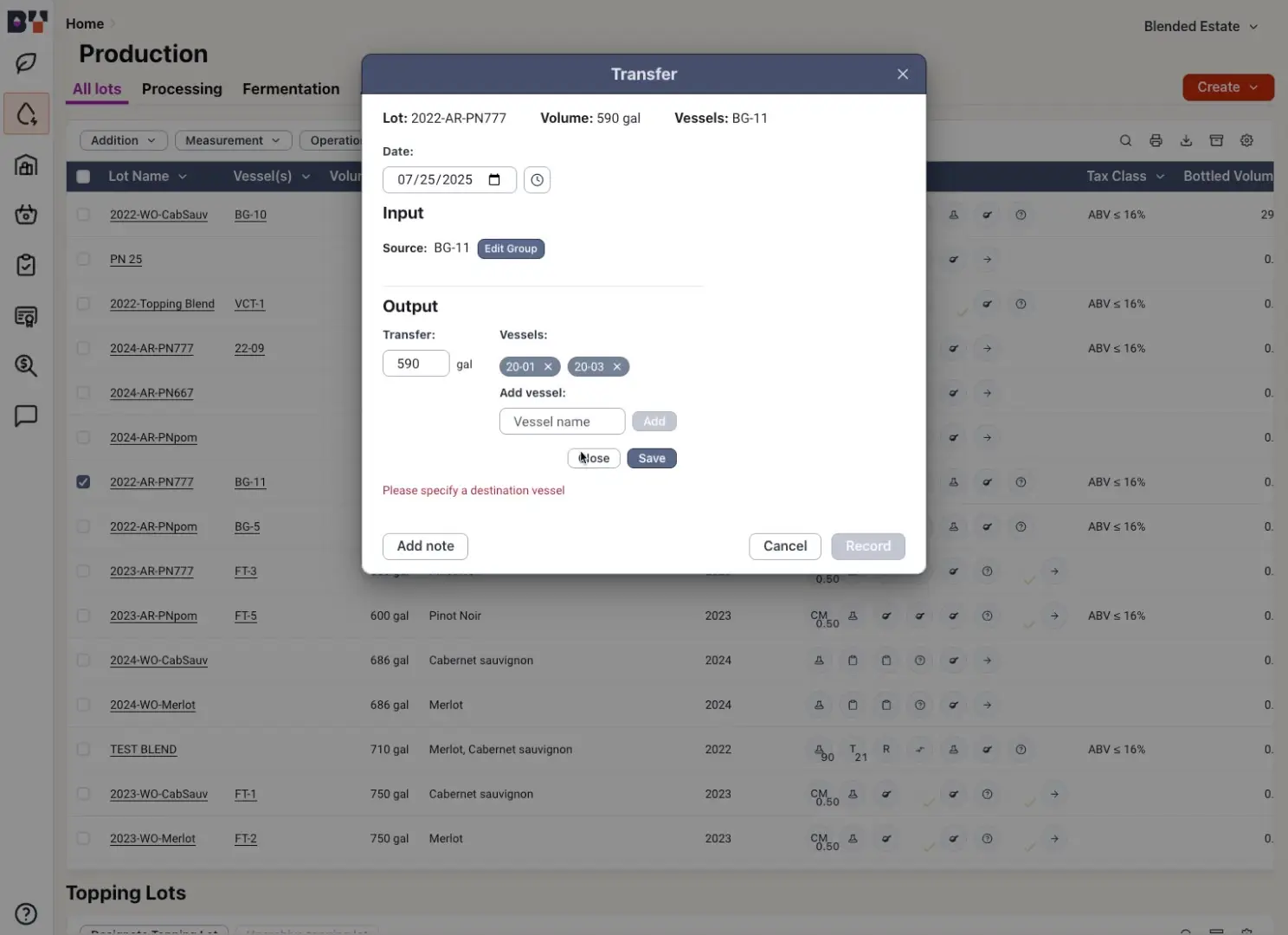The image size is (1288, 935).
Task: Open the Blended Estate account dropdown
Action: point(1201,26)
